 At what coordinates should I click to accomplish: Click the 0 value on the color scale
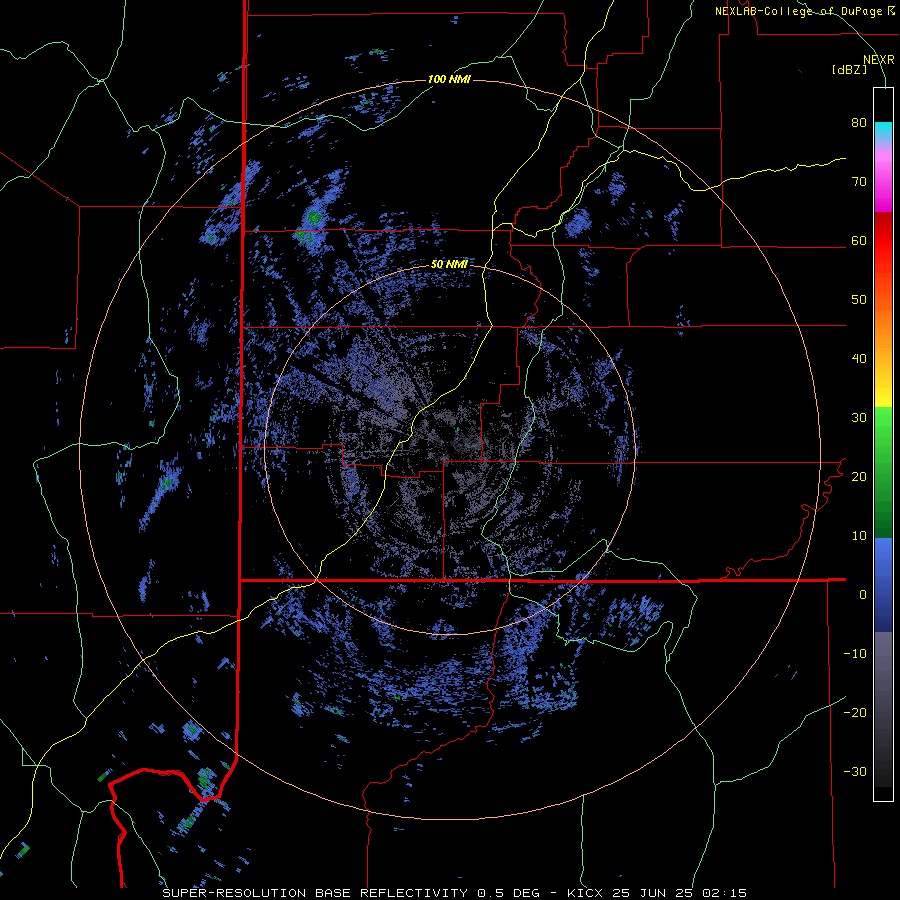863,595
